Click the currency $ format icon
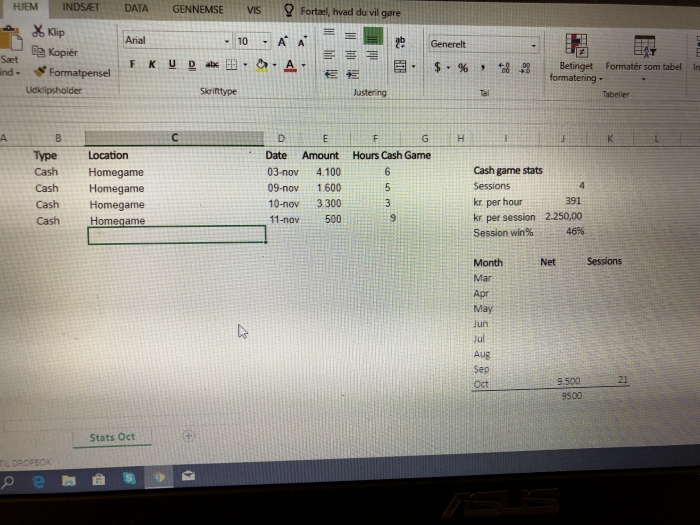The image size is (700, 525). [438, 67]
